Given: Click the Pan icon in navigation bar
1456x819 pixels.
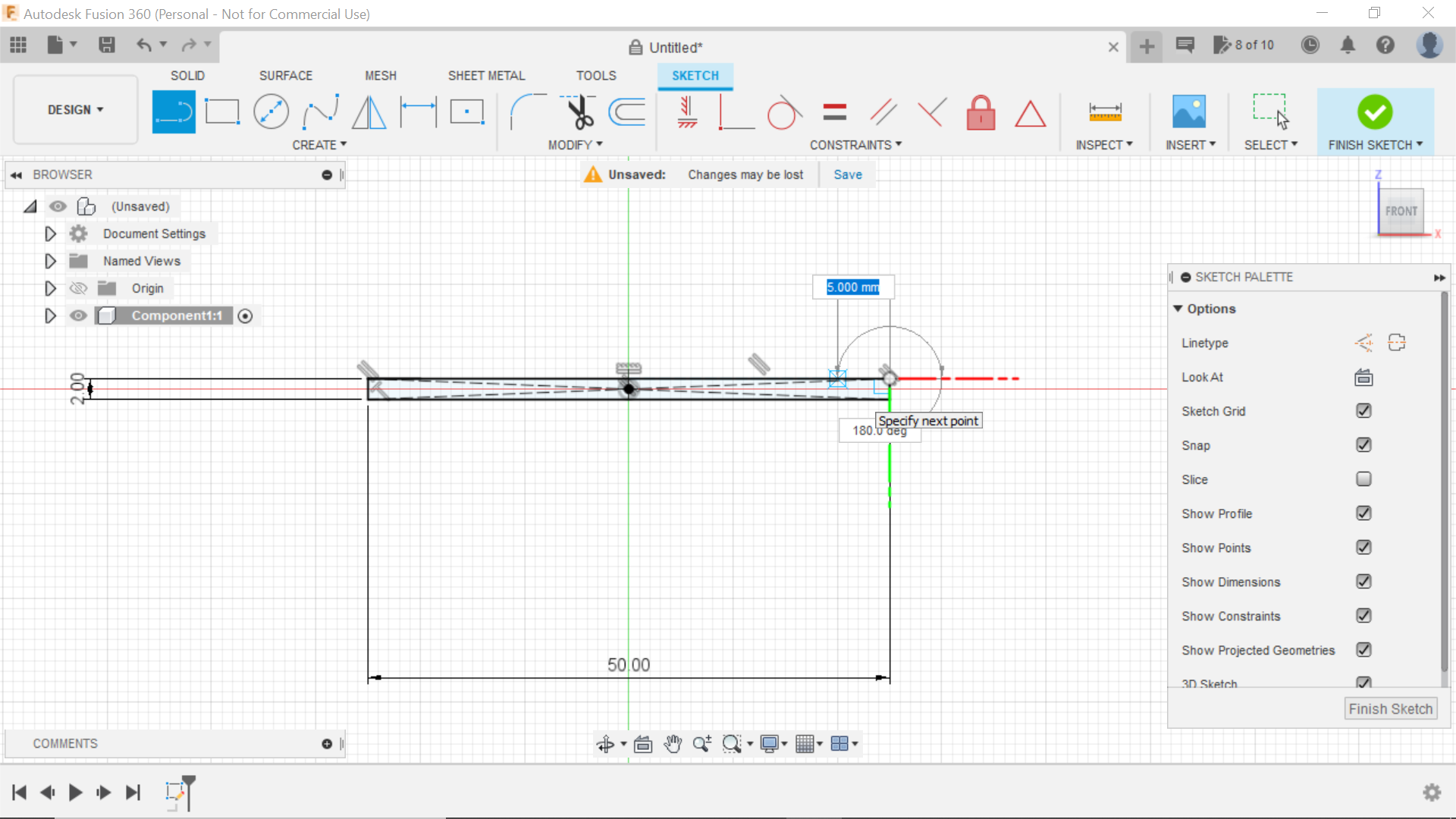Looking at the screenshot, I should point(673,744).
